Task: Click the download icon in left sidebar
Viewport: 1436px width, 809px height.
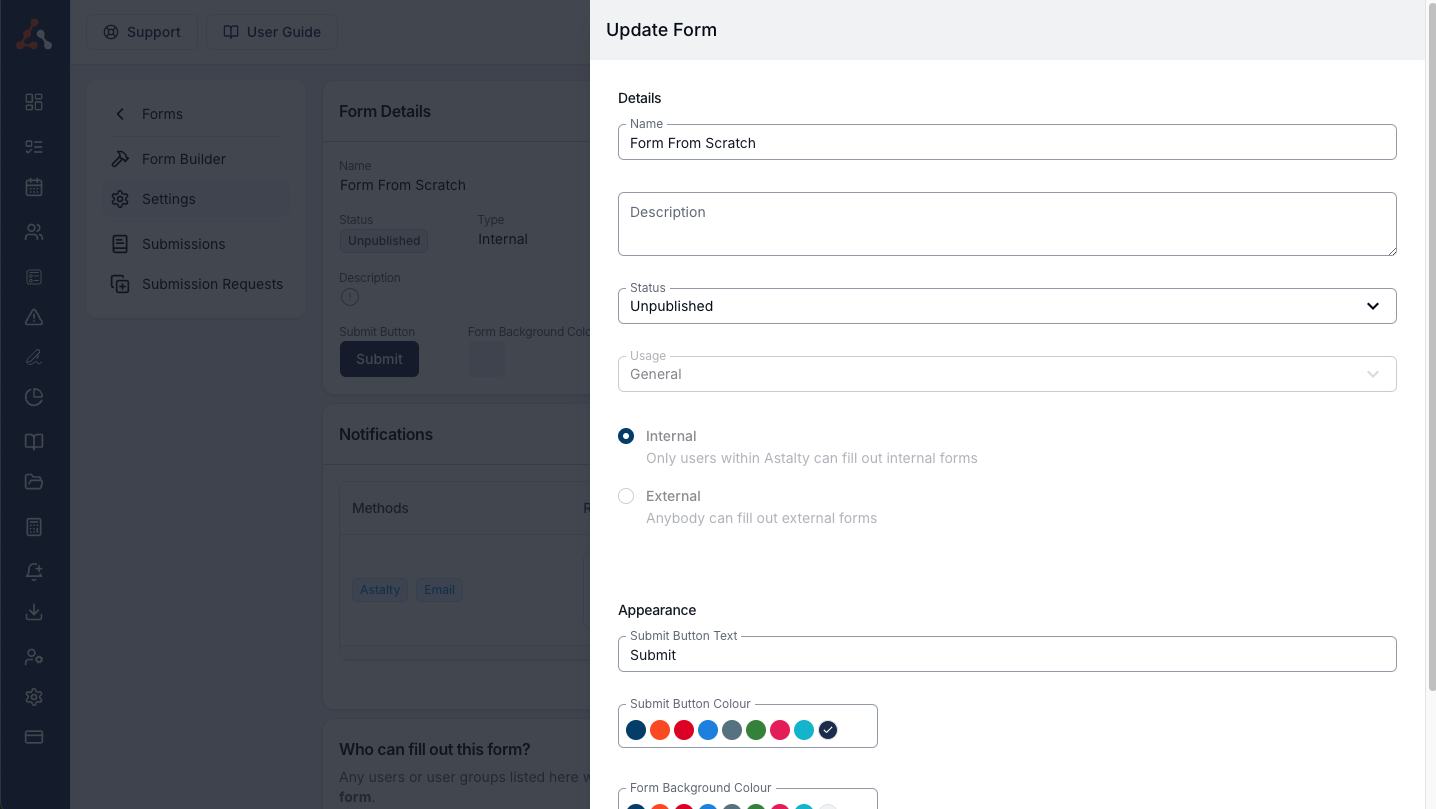Action: click(x=34, y=612)
